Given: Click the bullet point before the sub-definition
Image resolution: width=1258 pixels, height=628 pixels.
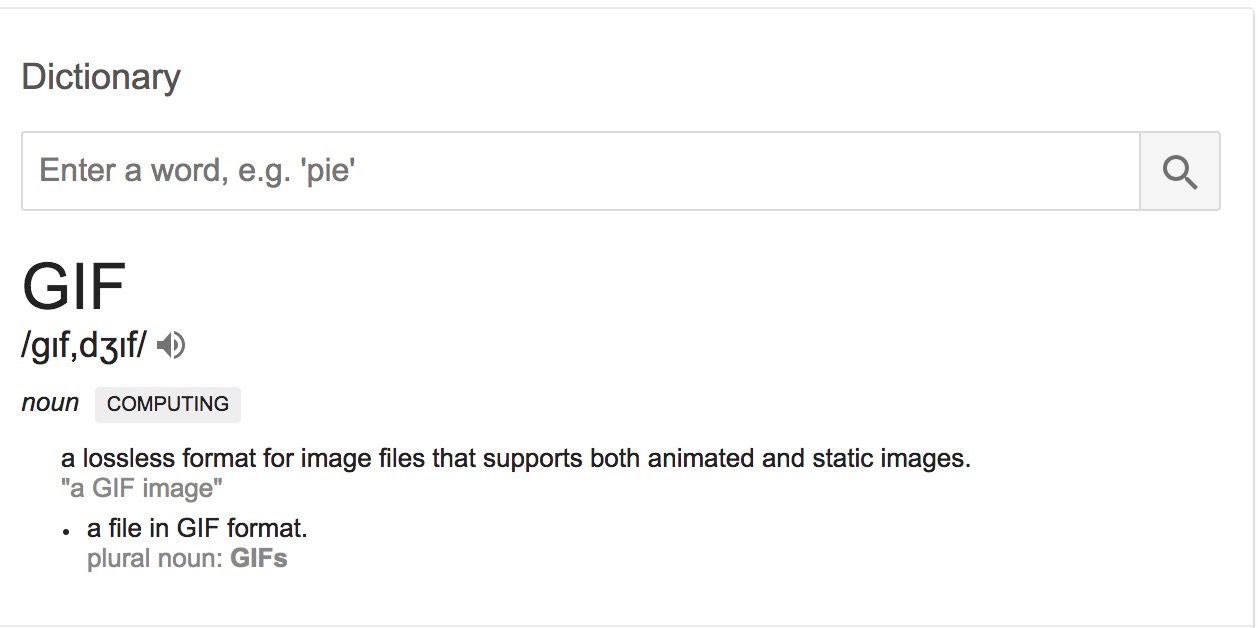Looking at the screenshot, I should pyautogui.click(x=66, y=531).
